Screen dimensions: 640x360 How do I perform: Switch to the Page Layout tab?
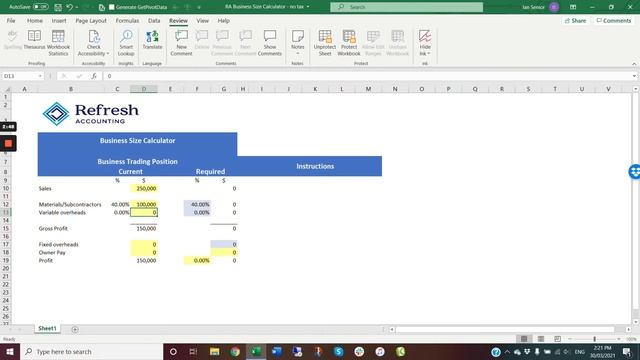[x=91, y=20]
